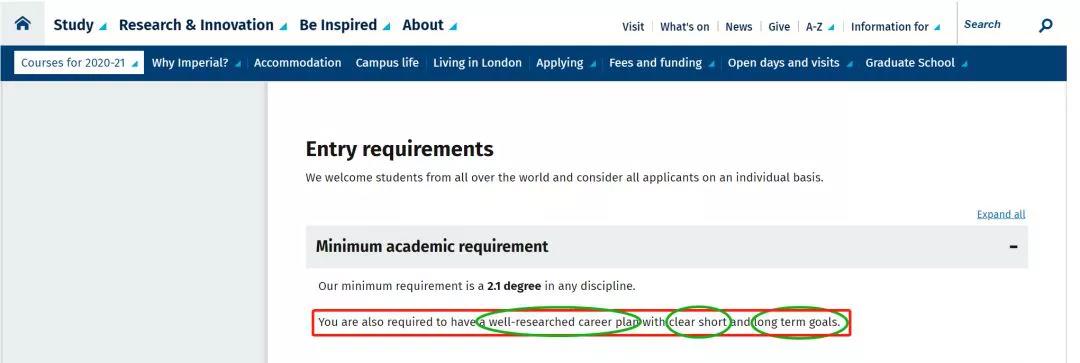Open the About dropdown menu
Viewport: 1080px width, 363px height.
[x=429, y=25]
